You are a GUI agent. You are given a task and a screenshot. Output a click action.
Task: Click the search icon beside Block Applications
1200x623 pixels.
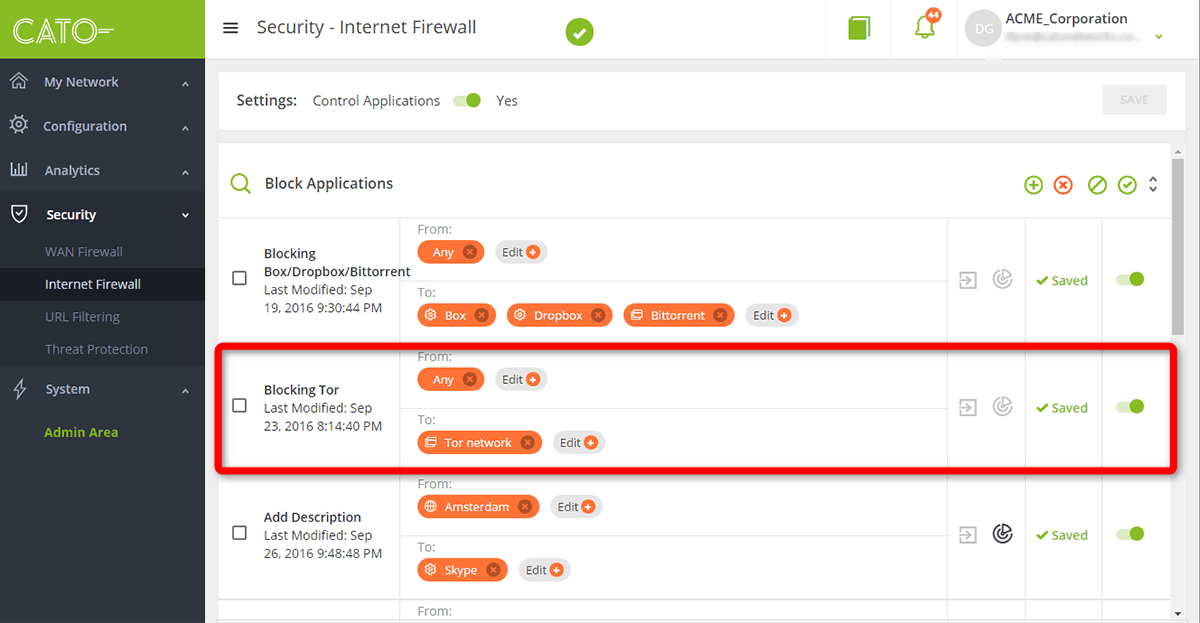(240, 183)
